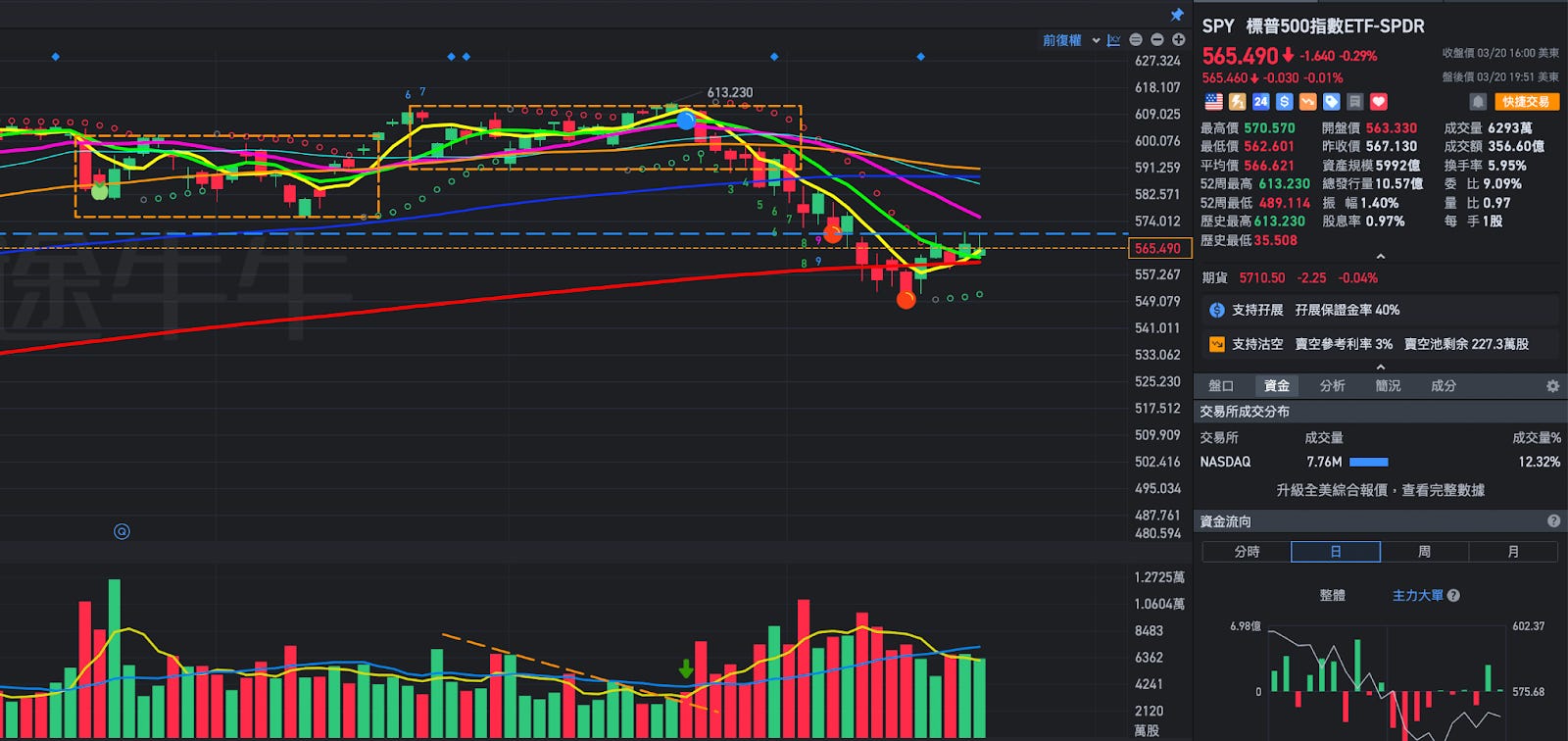Click the blue NASDAQ volume percentage bar
Viewport: 1568px width, 741px height.
pyautogui.click(x=1369, y=462)
